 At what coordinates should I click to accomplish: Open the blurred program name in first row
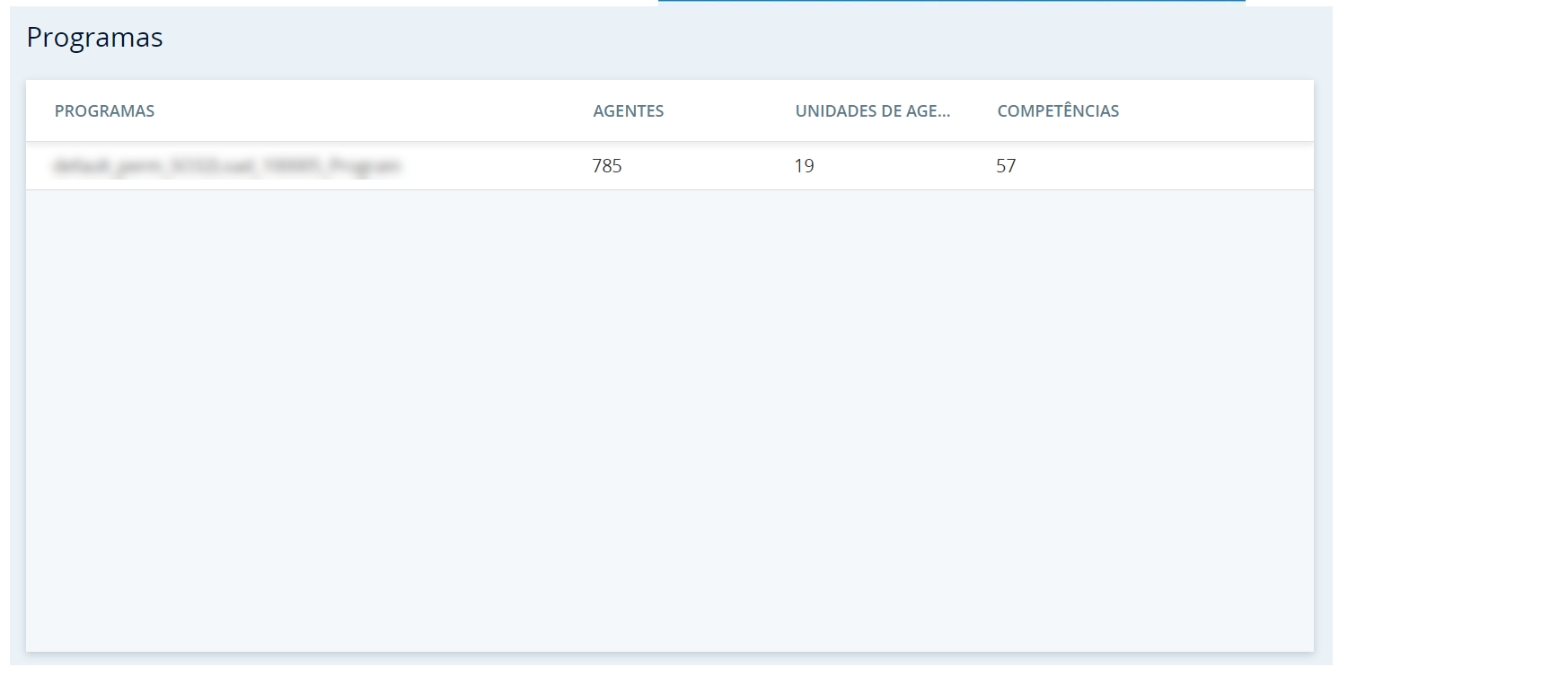click(226, 166)
